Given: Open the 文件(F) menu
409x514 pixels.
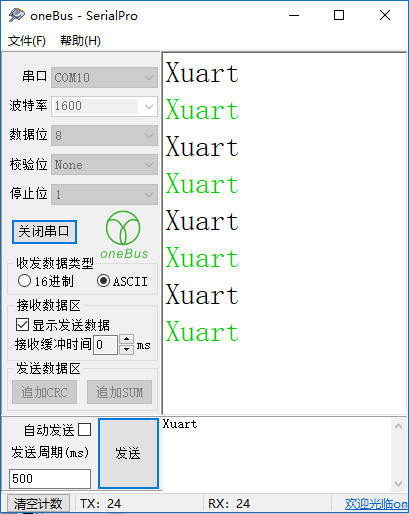Looking at the screenshot, I should 27,41.
